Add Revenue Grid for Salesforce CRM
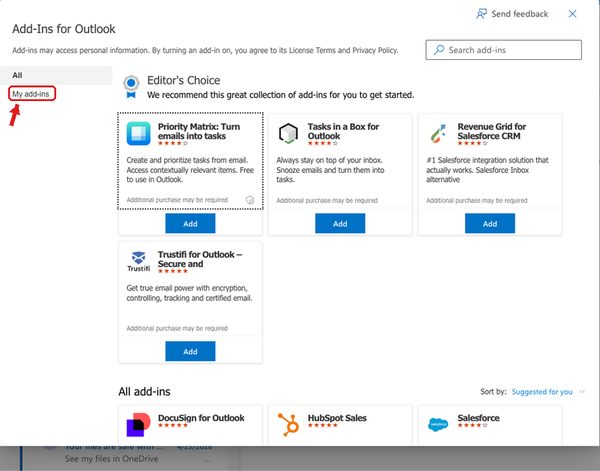 click(490, 223)
